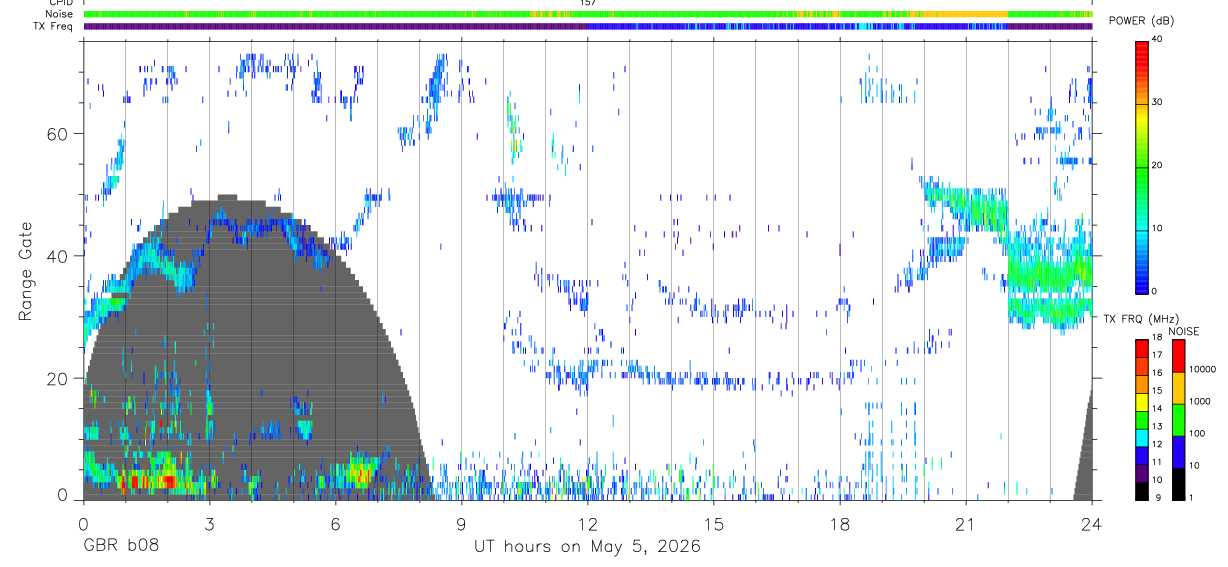Pick the orange 1000-10000 NOISE swatch

coord(1178,388)
